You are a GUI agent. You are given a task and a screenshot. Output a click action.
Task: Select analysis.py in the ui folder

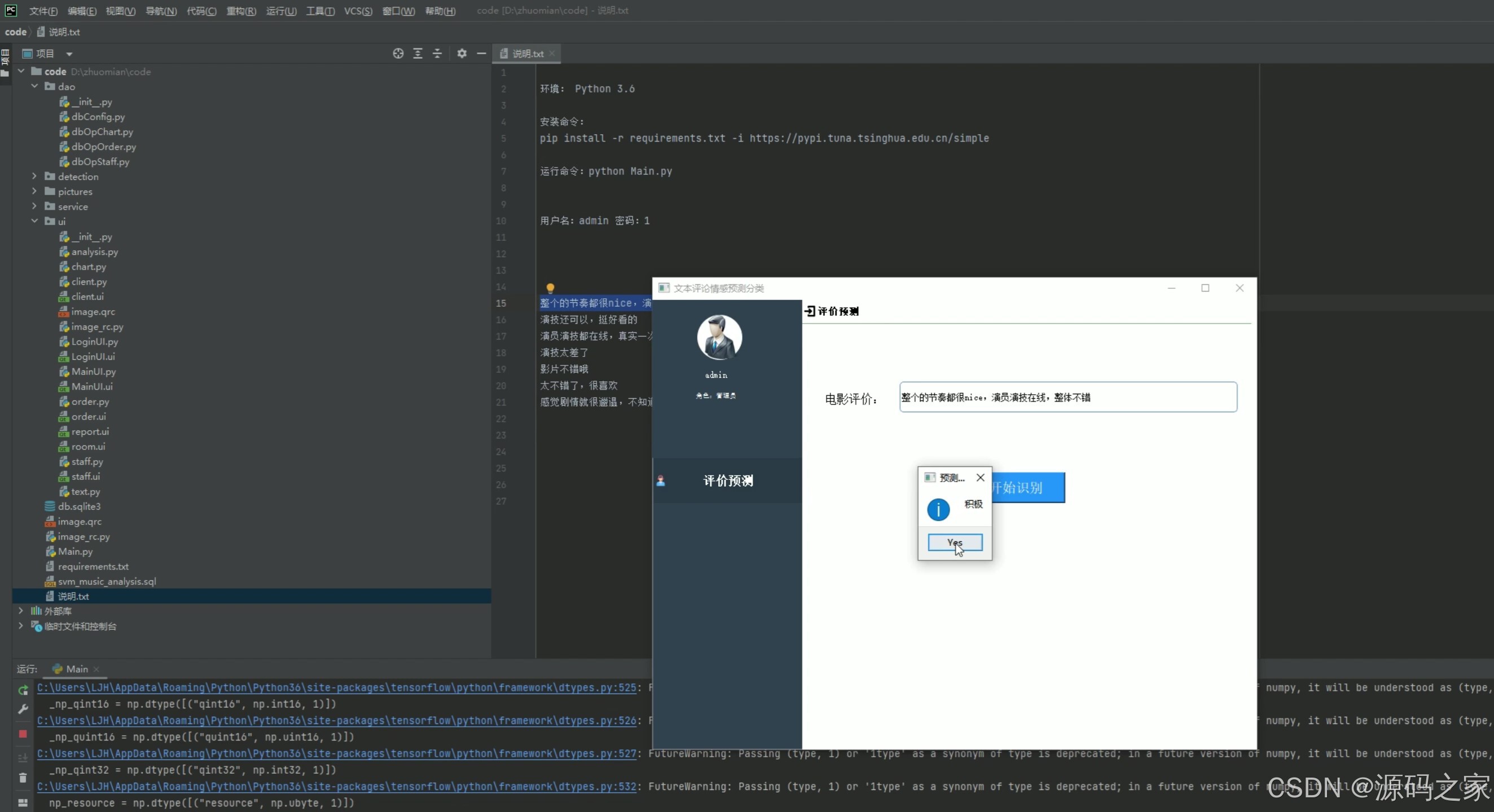point(95,251)
